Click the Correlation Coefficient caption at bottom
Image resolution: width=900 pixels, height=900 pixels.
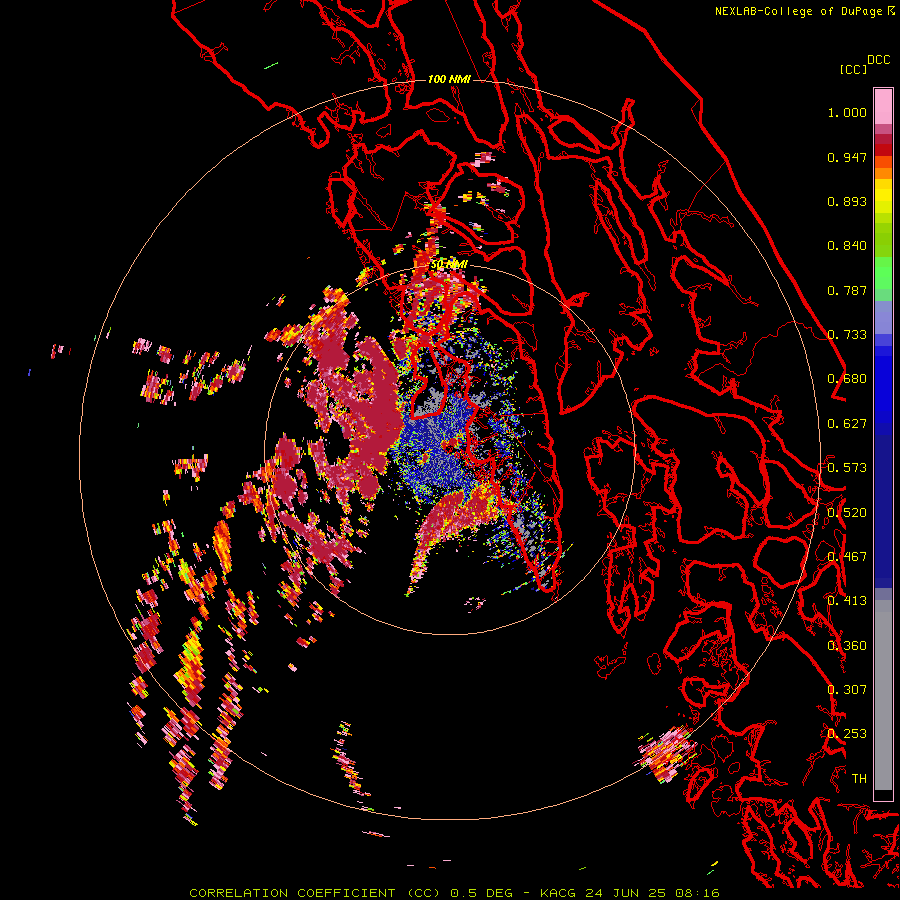pyautogui.click(x=454, y=893)
